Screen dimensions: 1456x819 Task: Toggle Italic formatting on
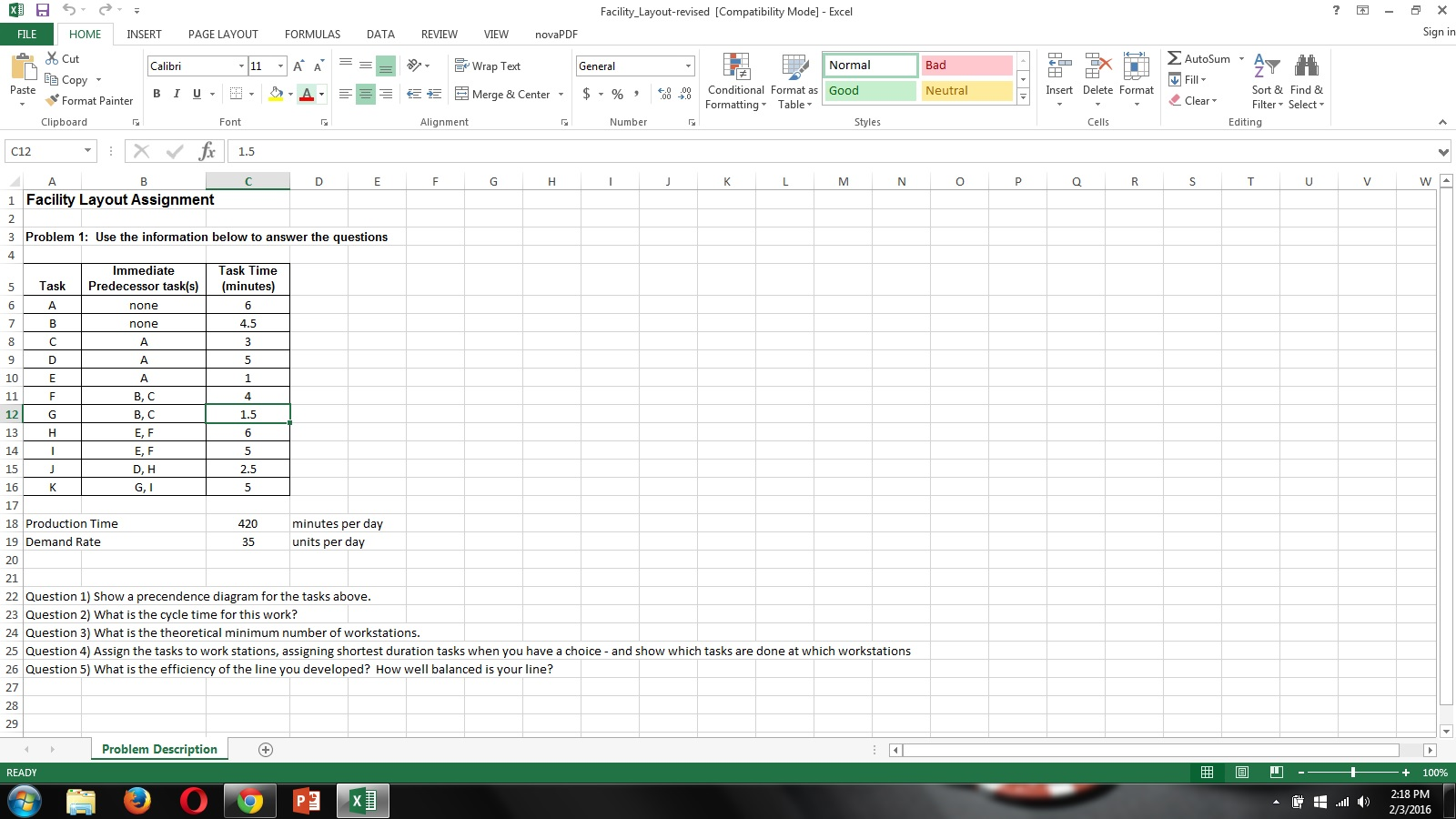[x=177, y=93]
